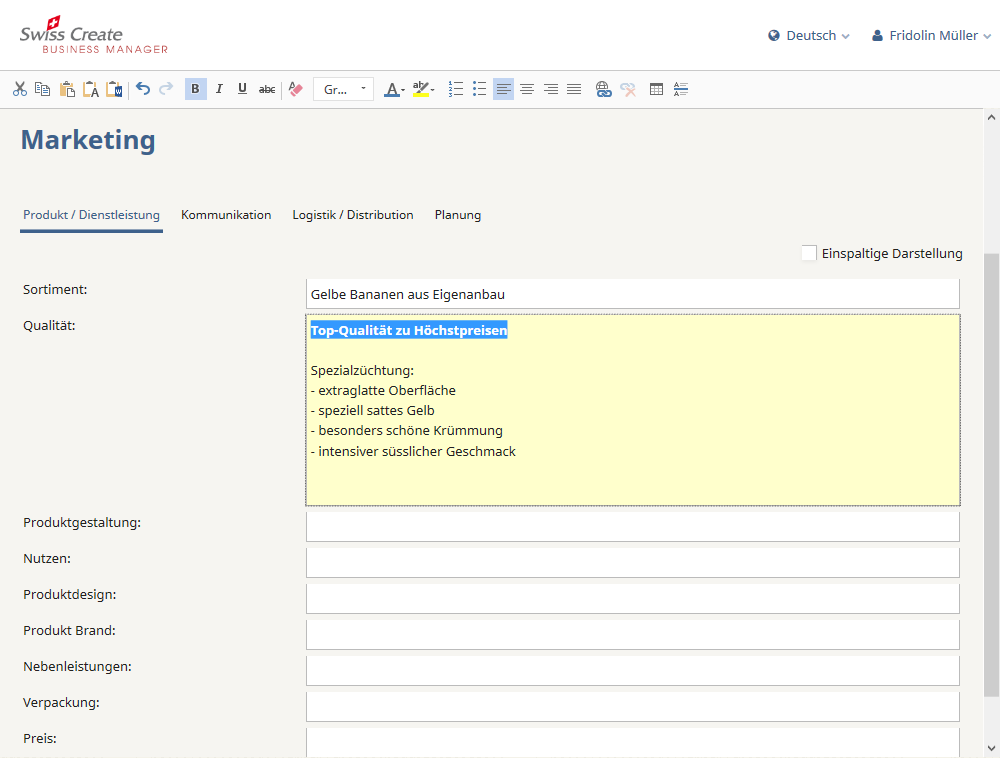Open the font size dropdown
This screenshot has height=758, width=1000.
(343, 89)
